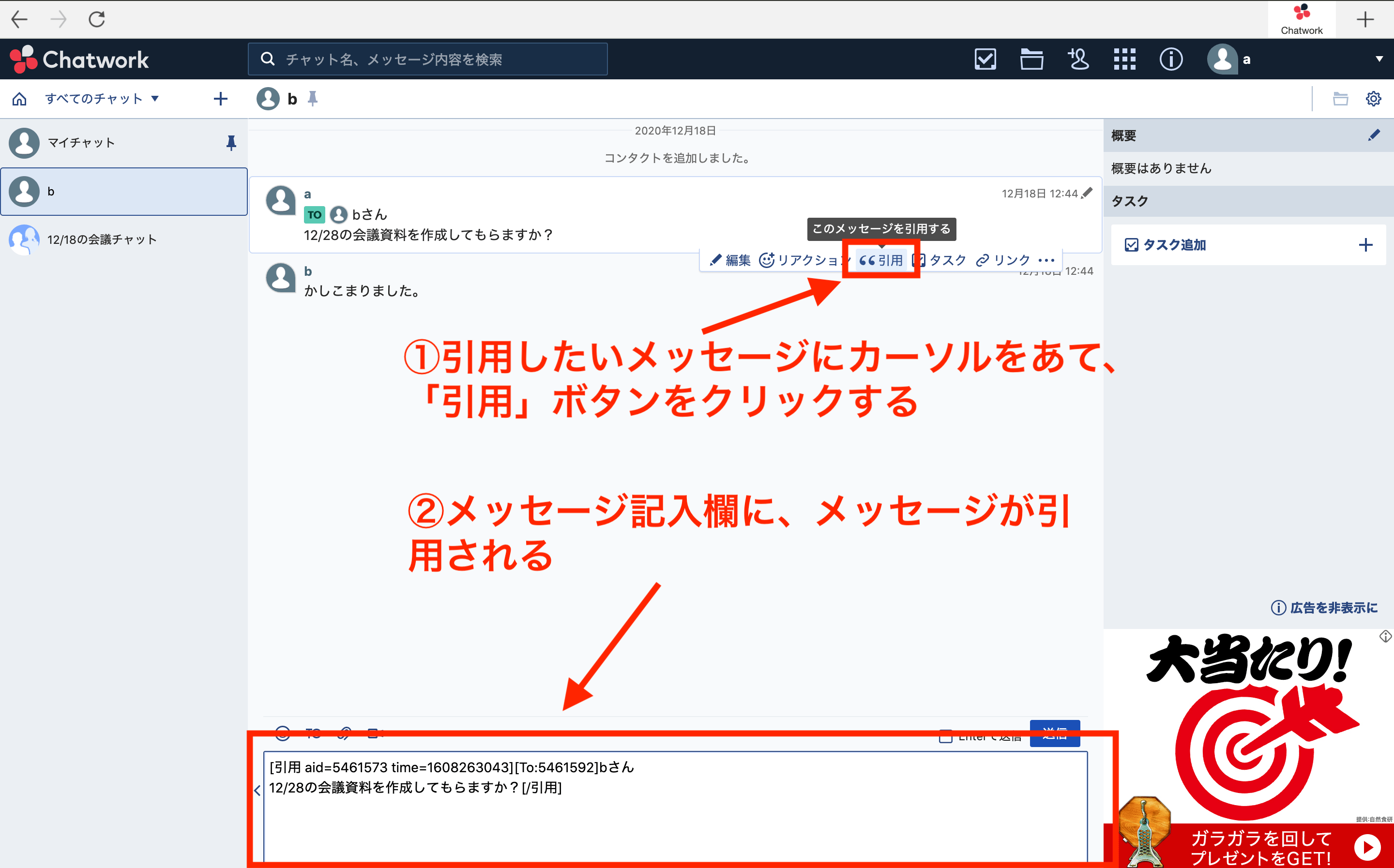Create a new chat with the plus icon
1394x868 pixels.
[220, 99]
